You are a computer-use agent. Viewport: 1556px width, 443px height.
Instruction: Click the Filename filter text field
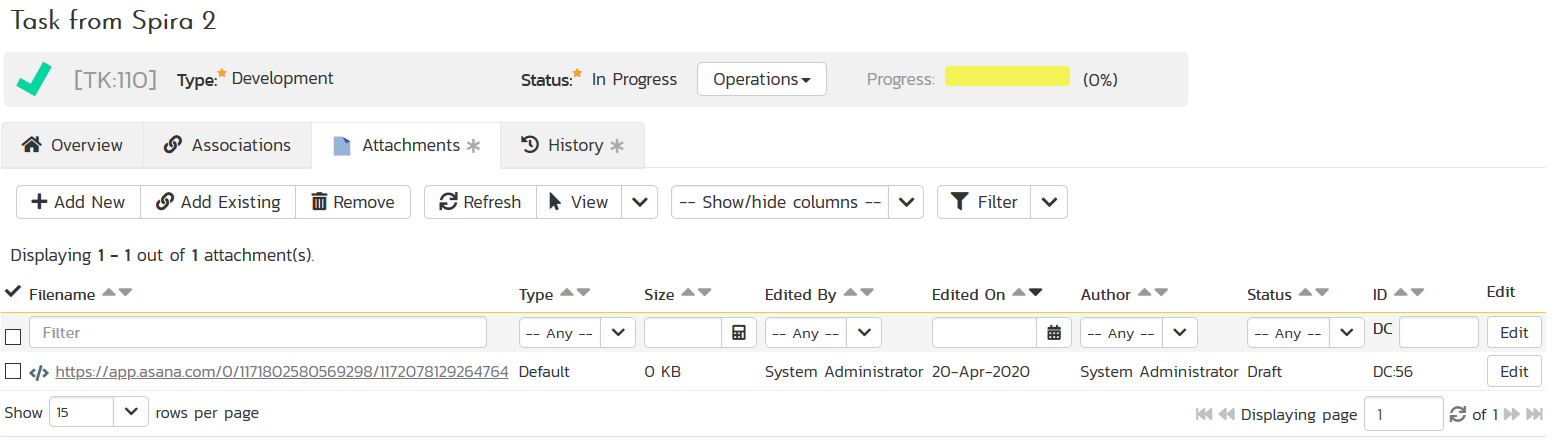258,333
